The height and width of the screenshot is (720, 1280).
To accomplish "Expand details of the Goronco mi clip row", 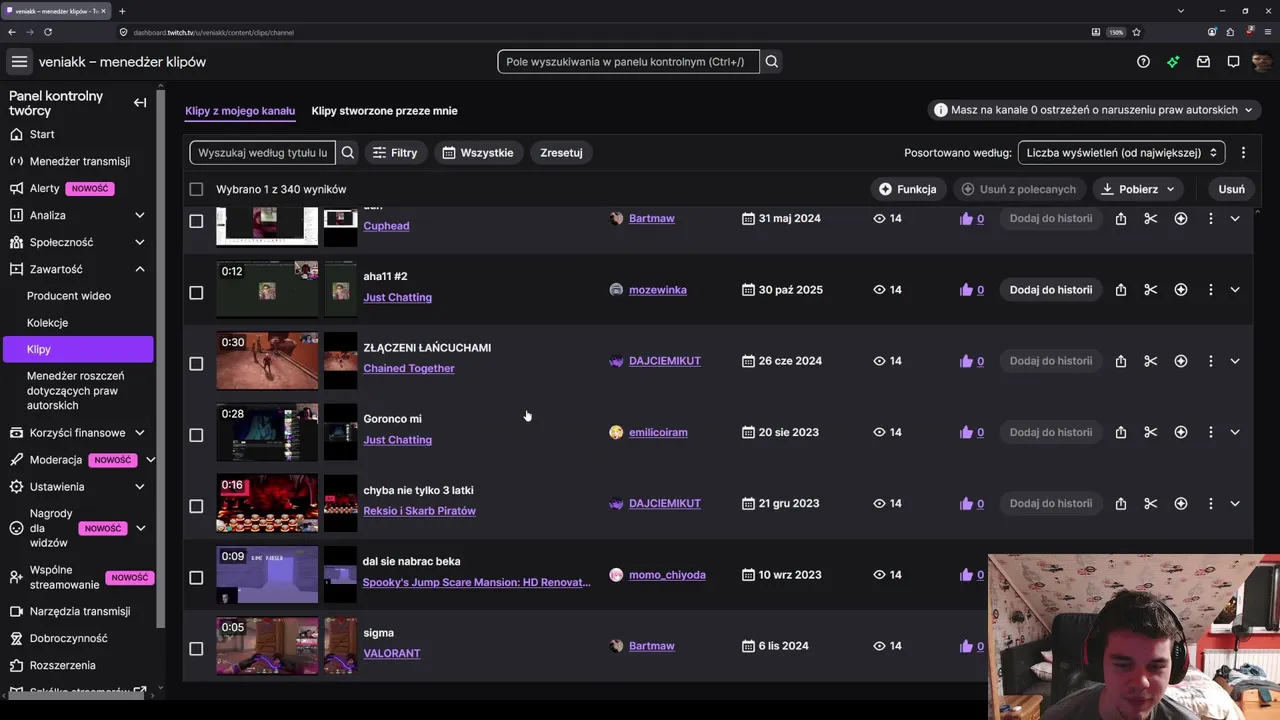I will 1235,432.
